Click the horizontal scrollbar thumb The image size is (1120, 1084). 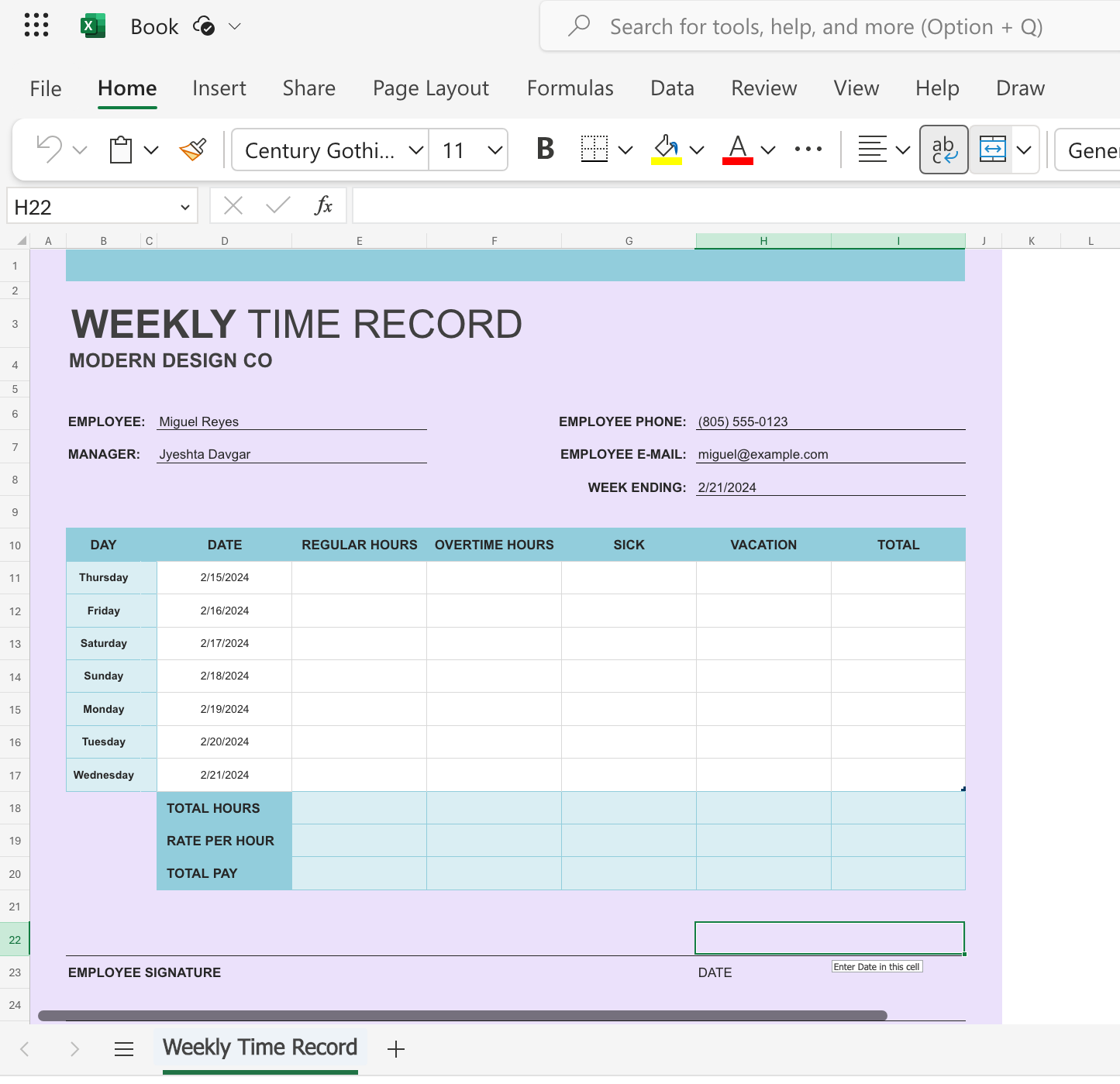463,1015
